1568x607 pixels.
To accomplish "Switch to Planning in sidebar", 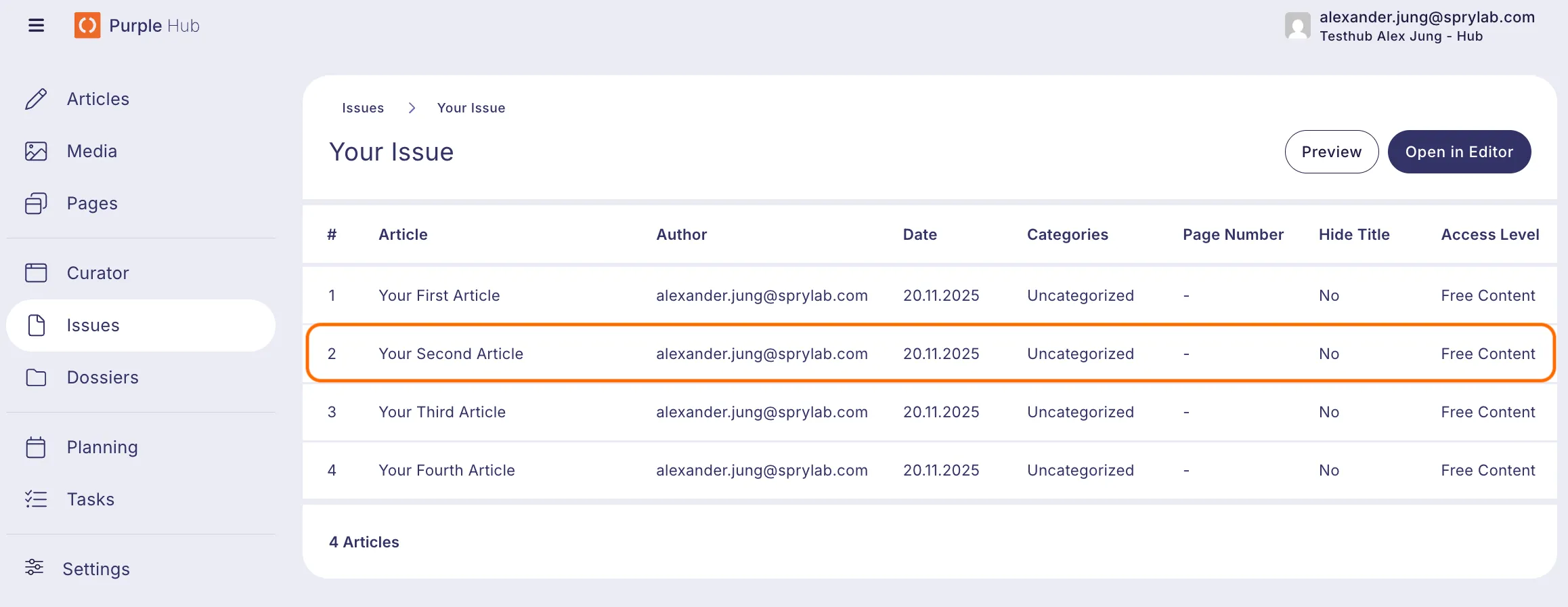I will point(102,447).
